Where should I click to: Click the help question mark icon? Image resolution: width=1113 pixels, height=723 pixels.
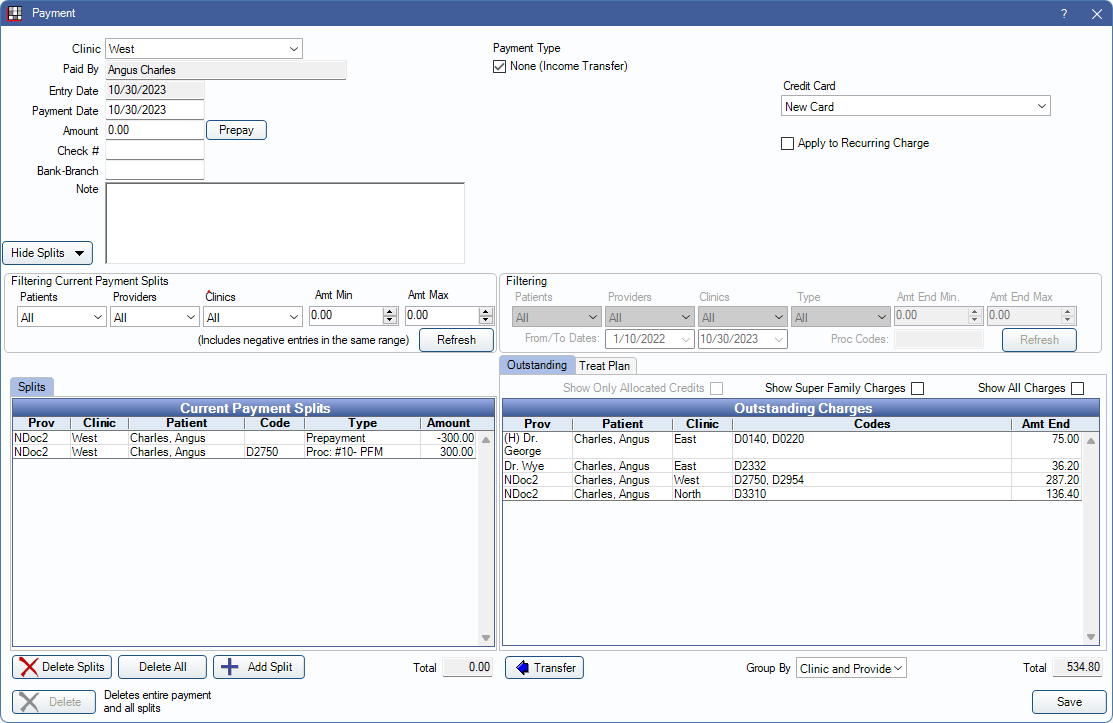point(1064,13)
